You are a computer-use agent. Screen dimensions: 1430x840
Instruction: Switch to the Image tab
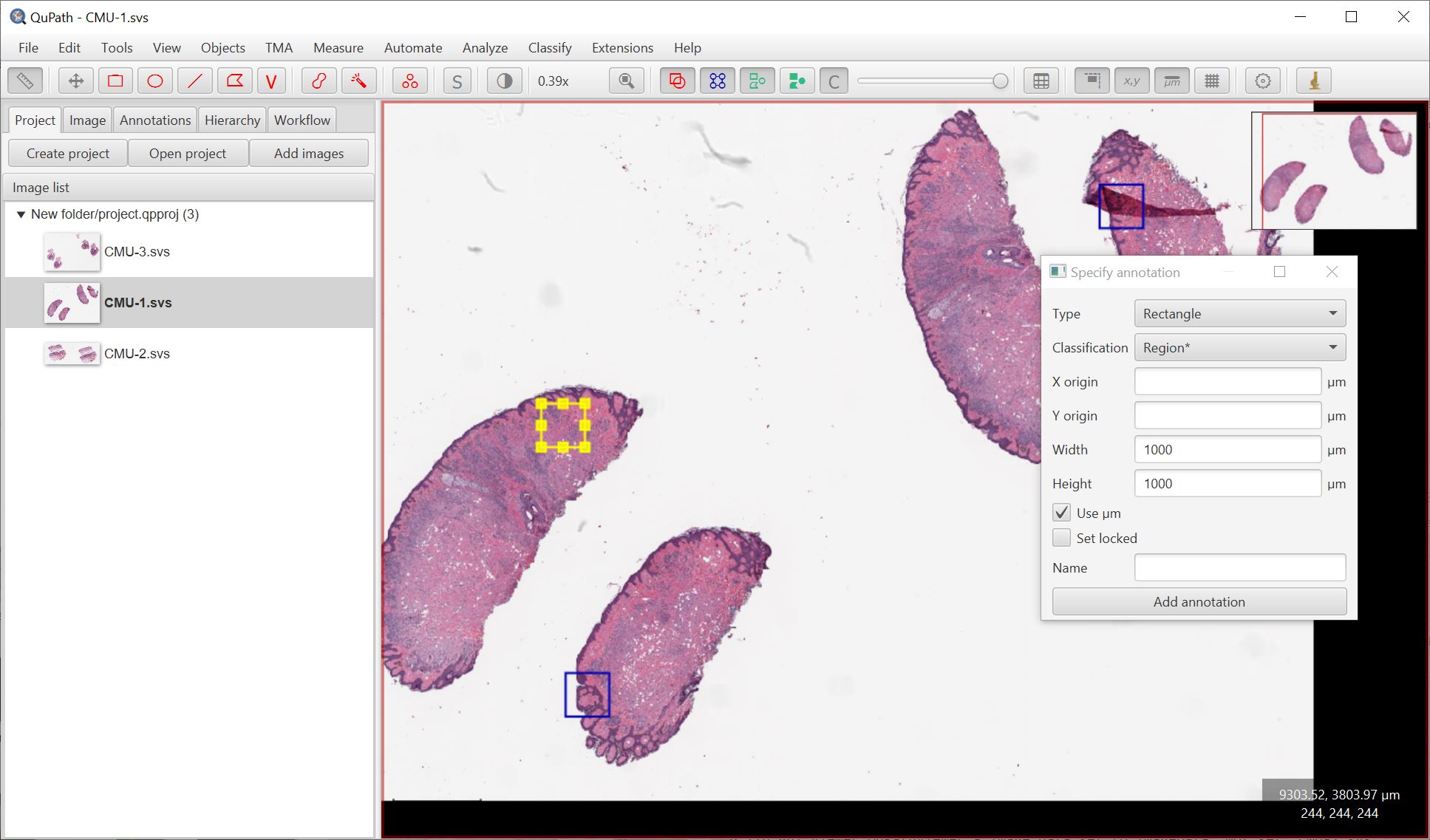(x=87, y=120)
